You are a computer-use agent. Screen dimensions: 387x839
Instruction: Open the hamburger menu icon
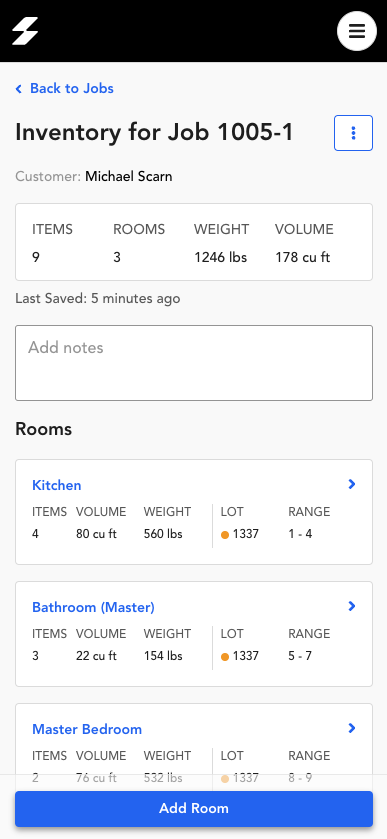357,31
